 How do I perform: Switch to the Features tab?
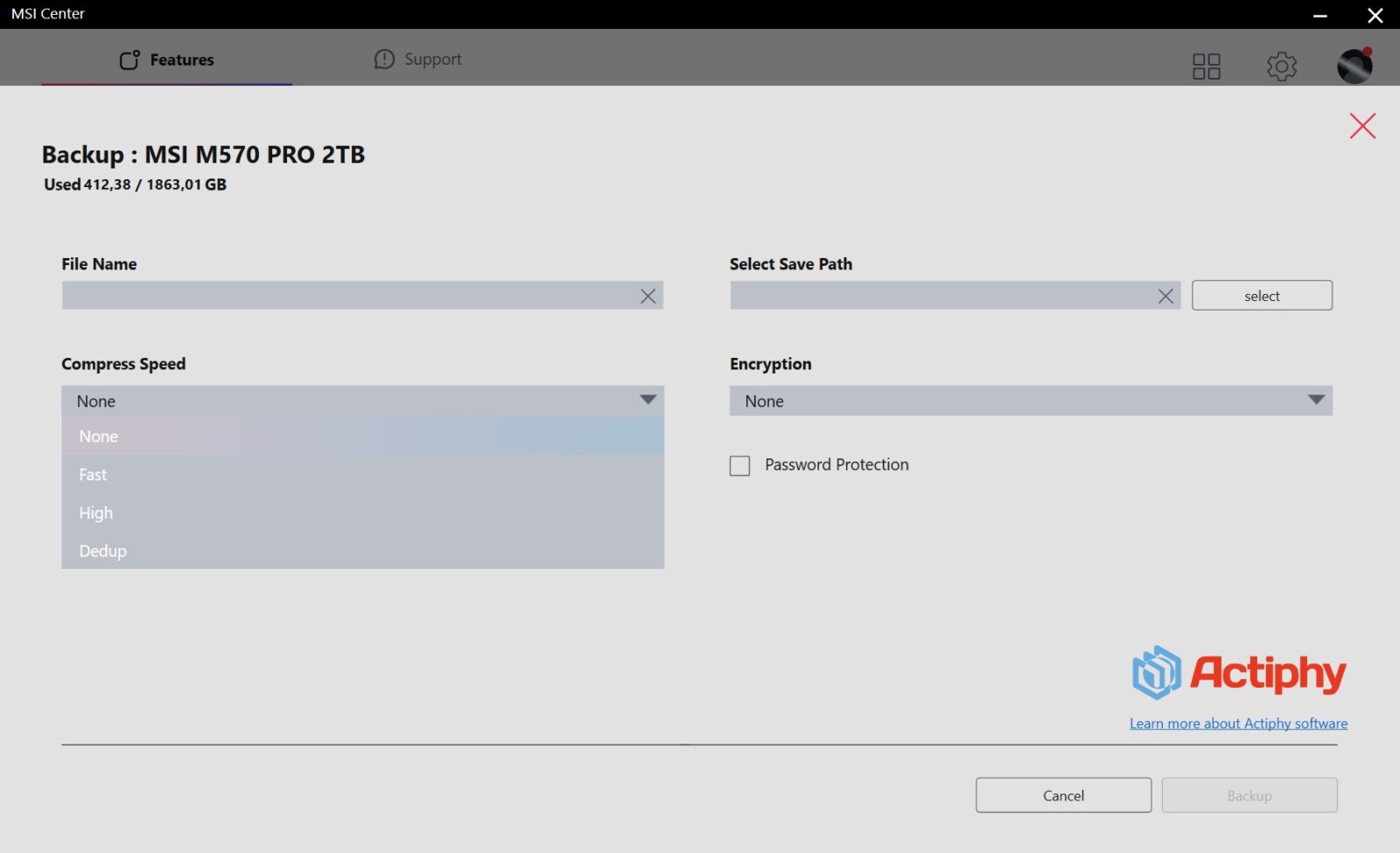click(x=166, y=59)
